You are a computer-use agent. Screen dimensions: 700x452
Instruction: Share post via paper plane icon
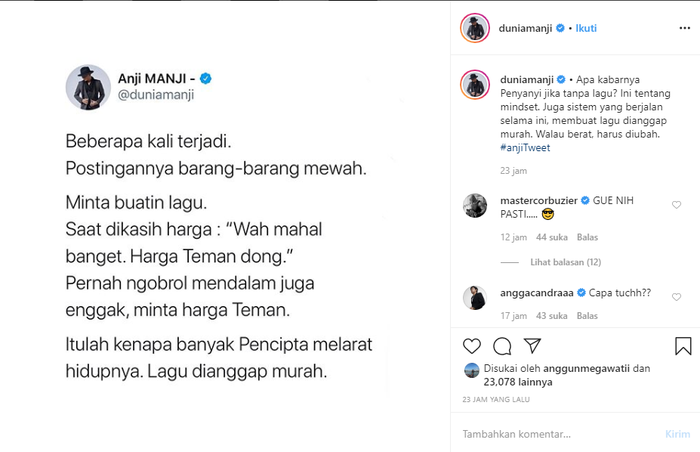532,346
